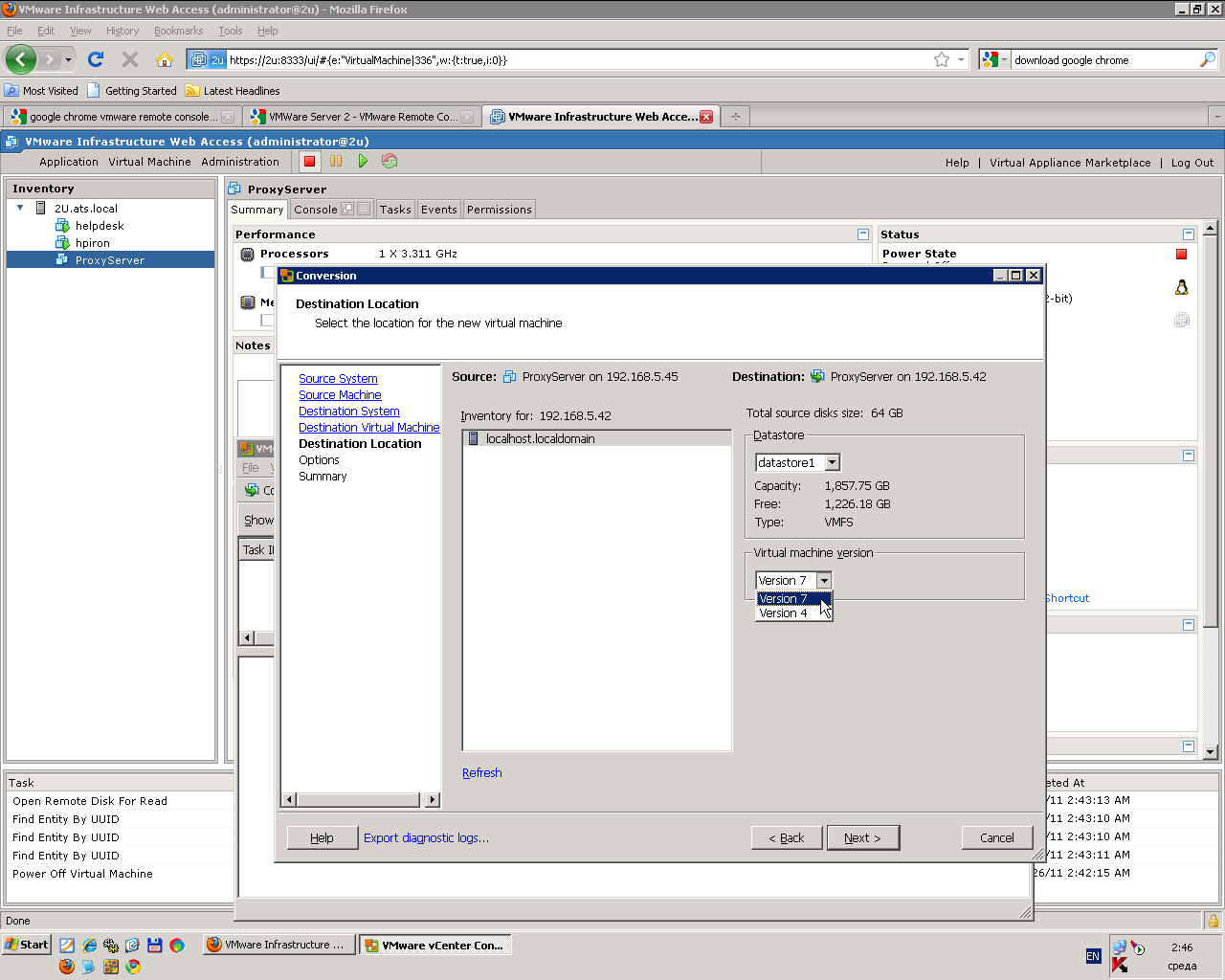This screenshot has width=1225, height=980.
Task: Click the search magnifier icon
Action: pyautogui.click(x=1208, y=59)
